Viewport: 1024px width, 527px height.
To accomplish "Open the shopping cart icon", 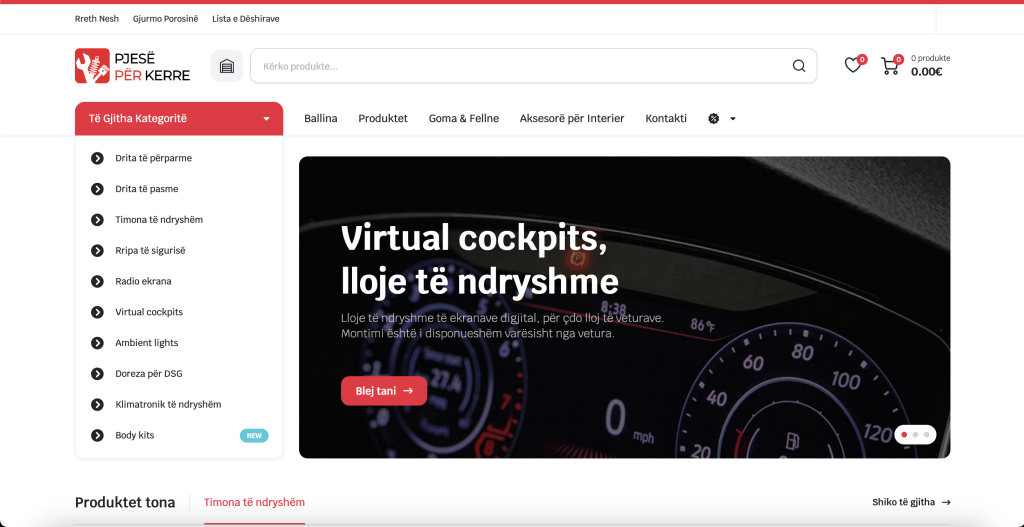I will point(889,66).
